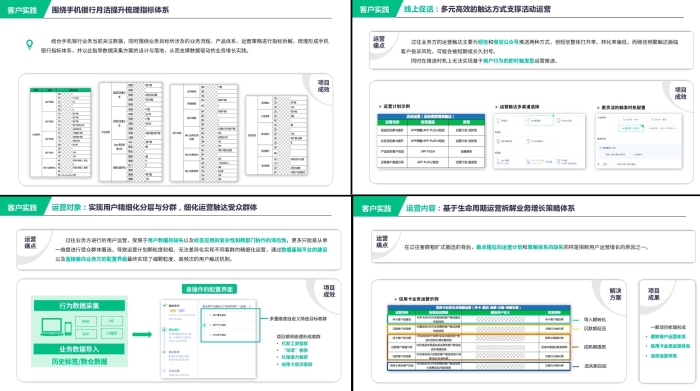Click the 业务数据导入 green bar
Image resolution: width=700 pixels, height=391 pixels.
coord(79,349)
